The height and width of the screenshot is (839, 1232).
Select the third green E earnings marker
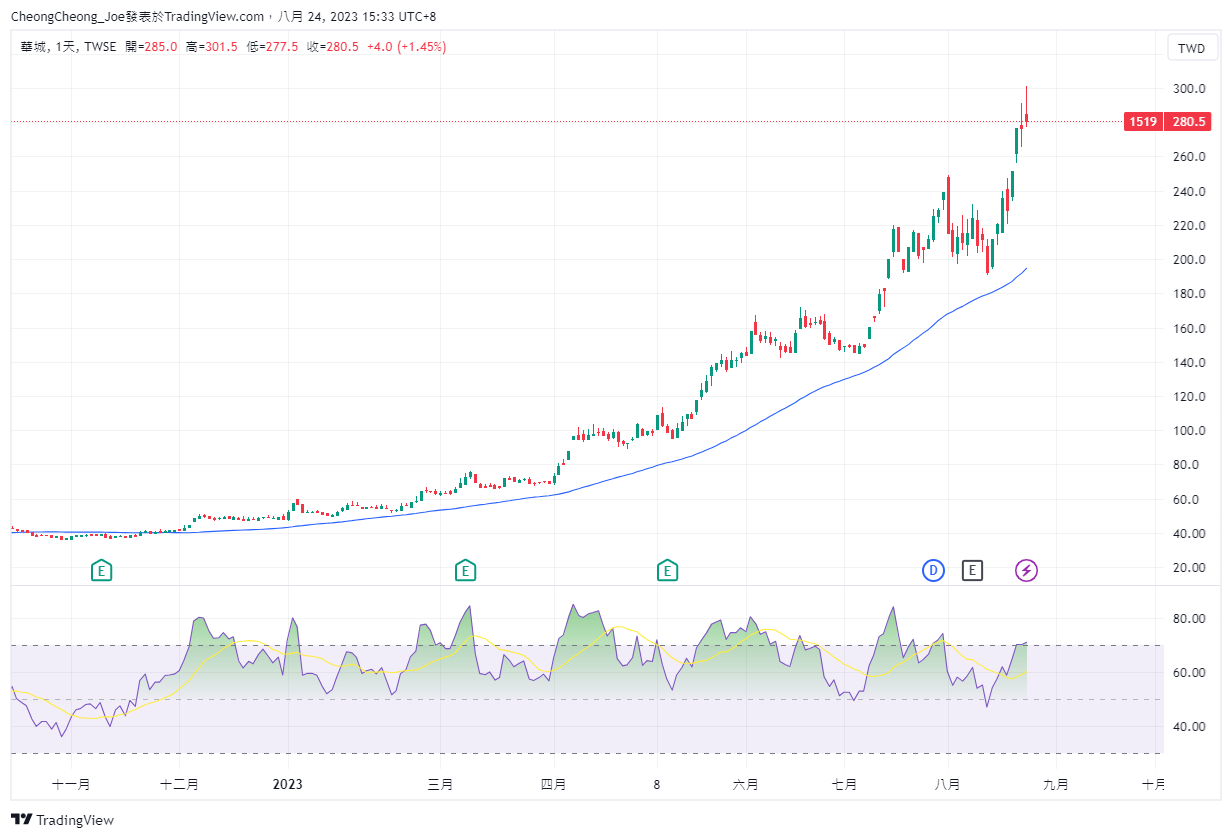click(667, 571)
